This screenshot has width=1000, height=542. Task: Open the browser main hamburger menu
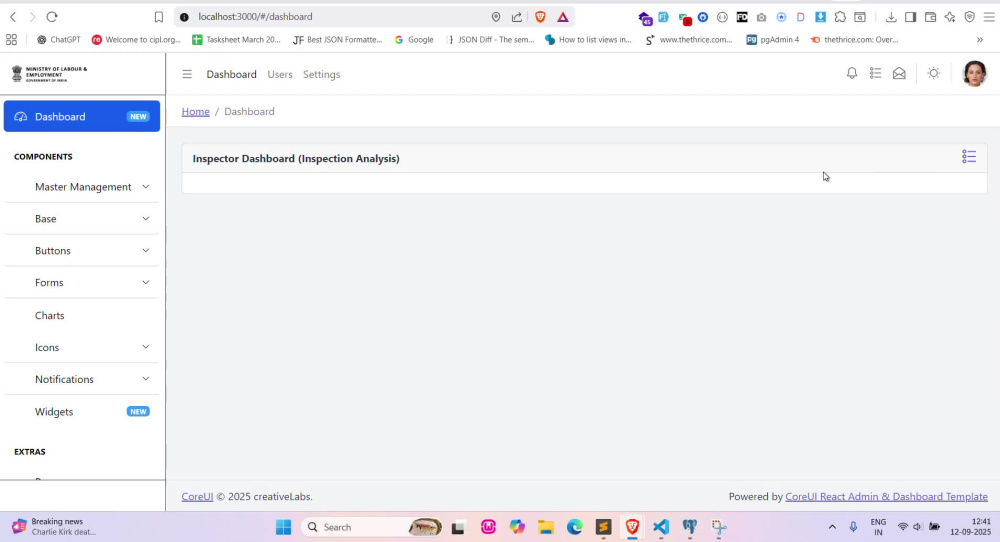[989, 17]
